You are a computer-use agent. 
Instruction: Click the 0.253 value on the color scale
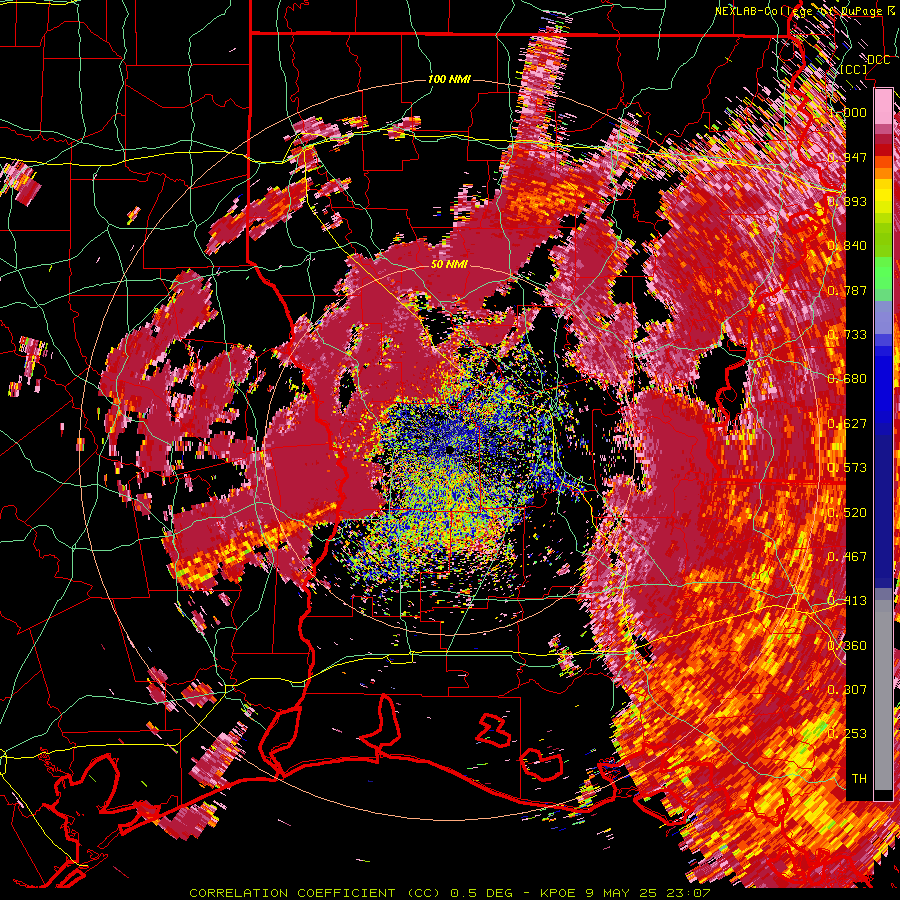(x=847, y=734)
